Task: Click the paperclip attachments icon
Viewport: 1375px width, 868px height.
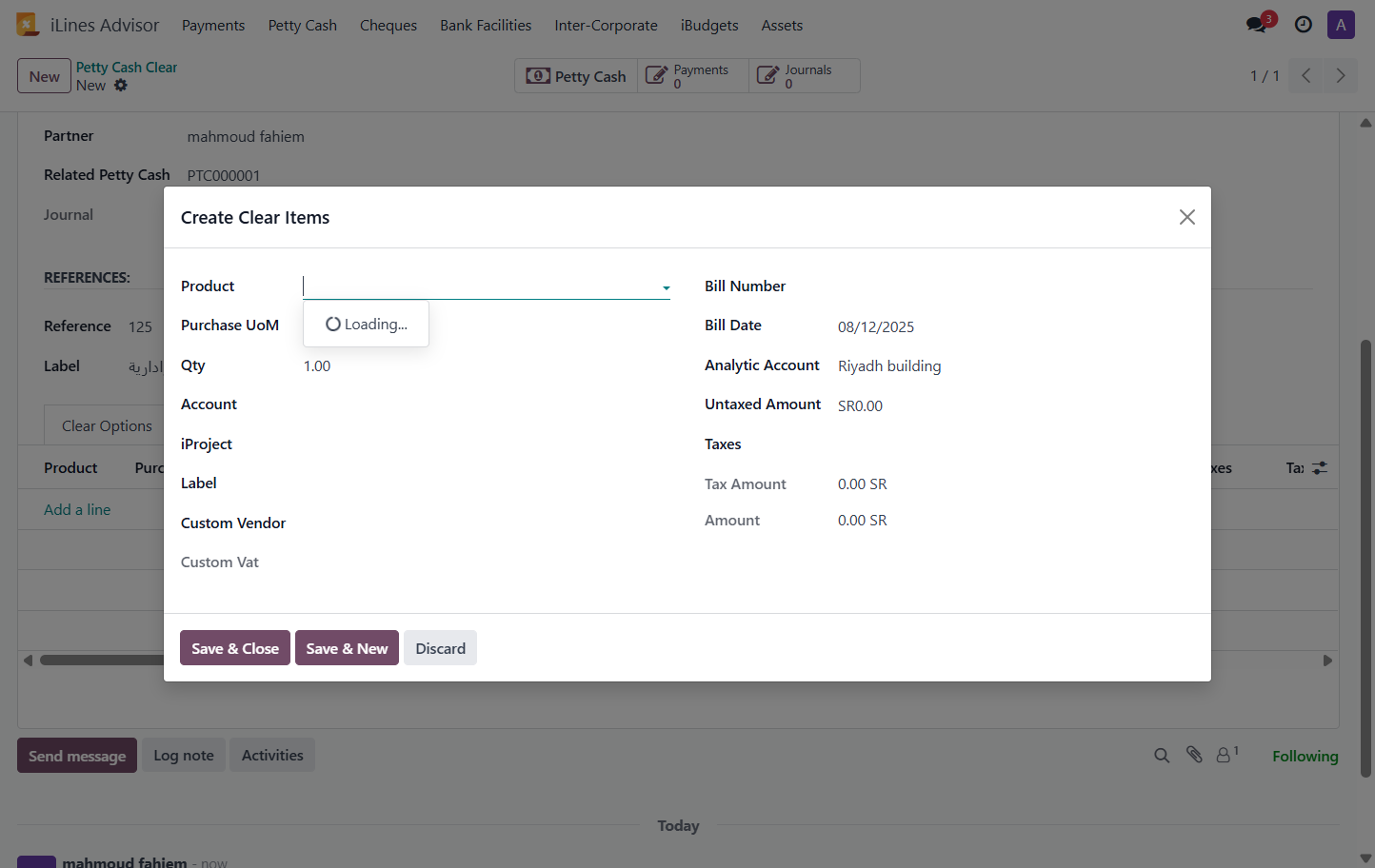Action: click(1194, 755)
